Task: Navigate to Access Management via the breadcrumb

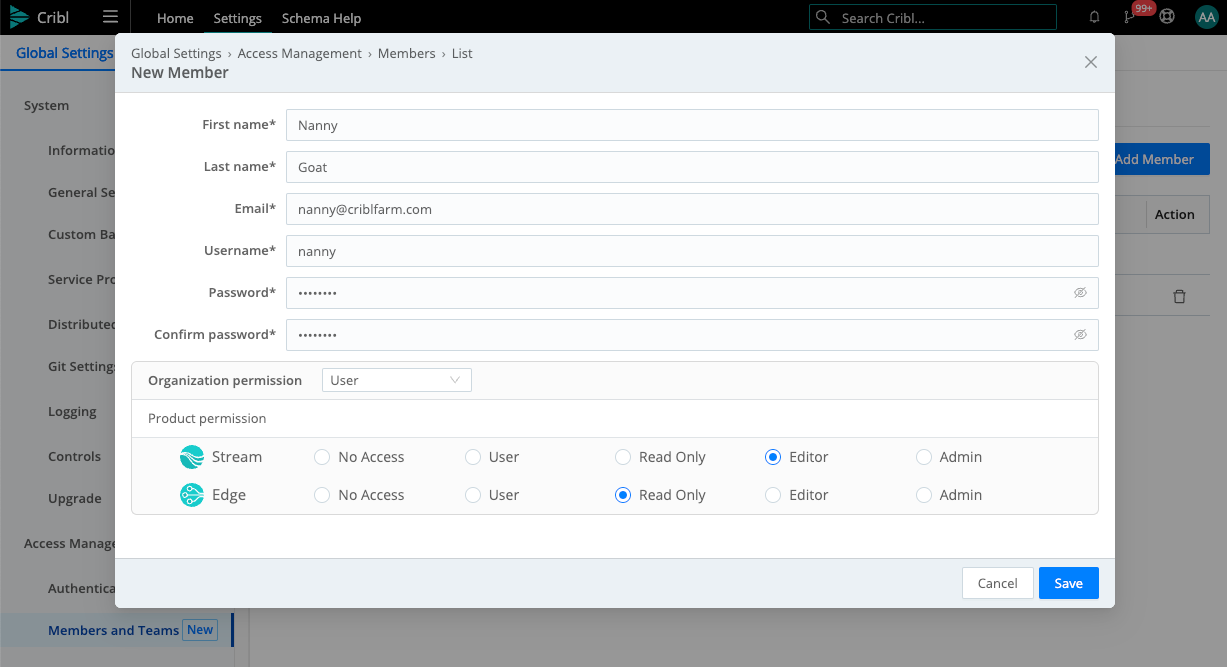Action: [x=299, y=53]
